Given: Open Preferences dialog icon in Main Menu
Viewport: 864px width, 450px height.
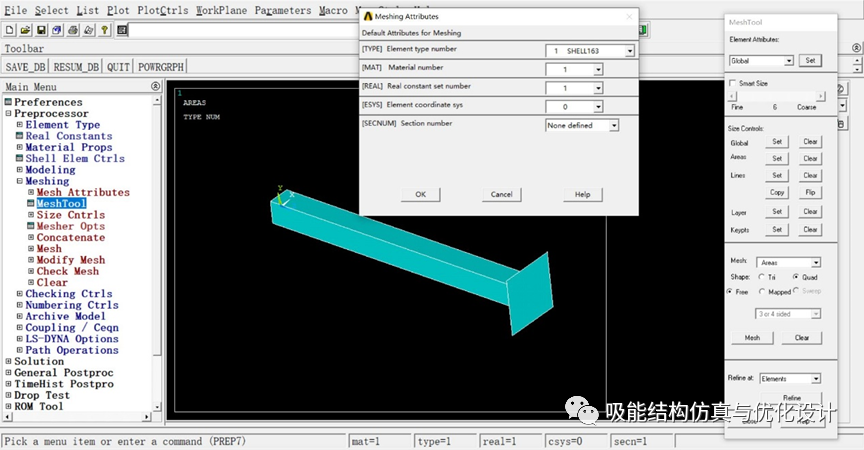Looking at the screenshot, I should pos(8,102).
